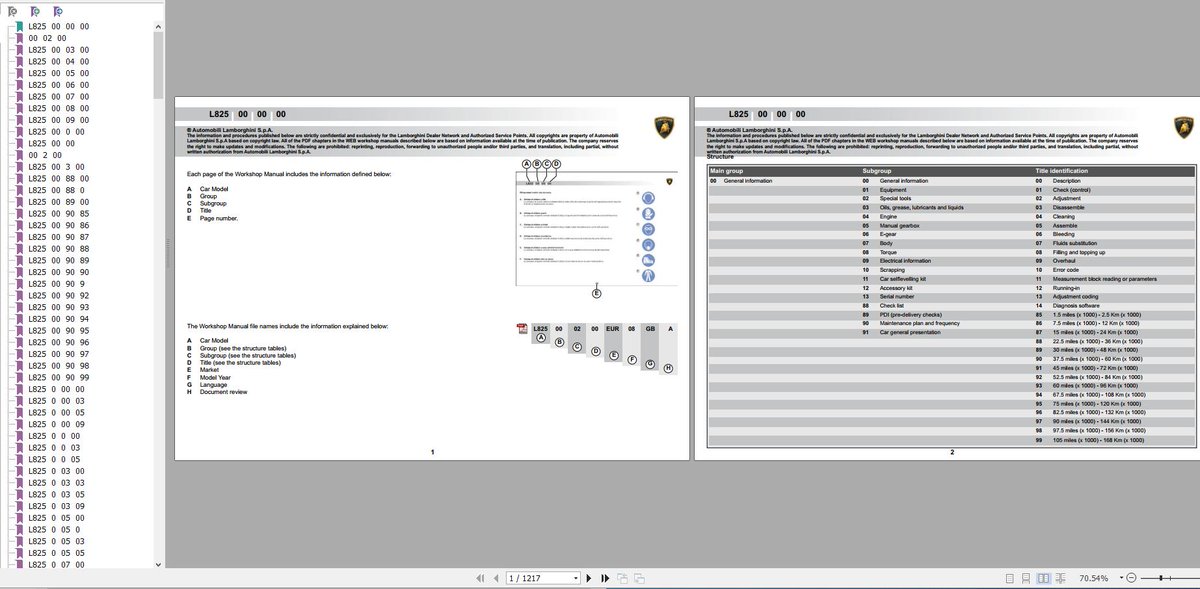Viewport: 1200px width, 589px height.
Task: Click the gray bookmark options icon atop the panel
Action: [x=11, y=10]
